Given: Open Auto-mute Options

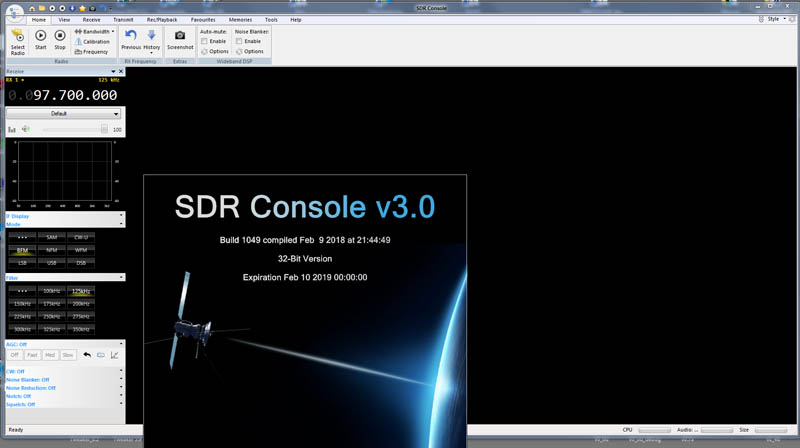Looking at the screenshot, I should tap(215, 52).
